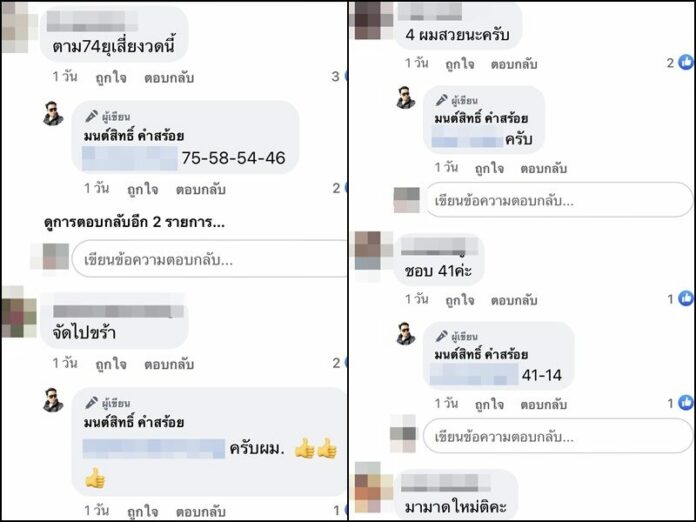The height and width of the screenshot is (522, 696).
Task: Open blurred avatar of "ตาม74ยุเสี่ยงวดนี้" commenter
Action: click(15, 28)
